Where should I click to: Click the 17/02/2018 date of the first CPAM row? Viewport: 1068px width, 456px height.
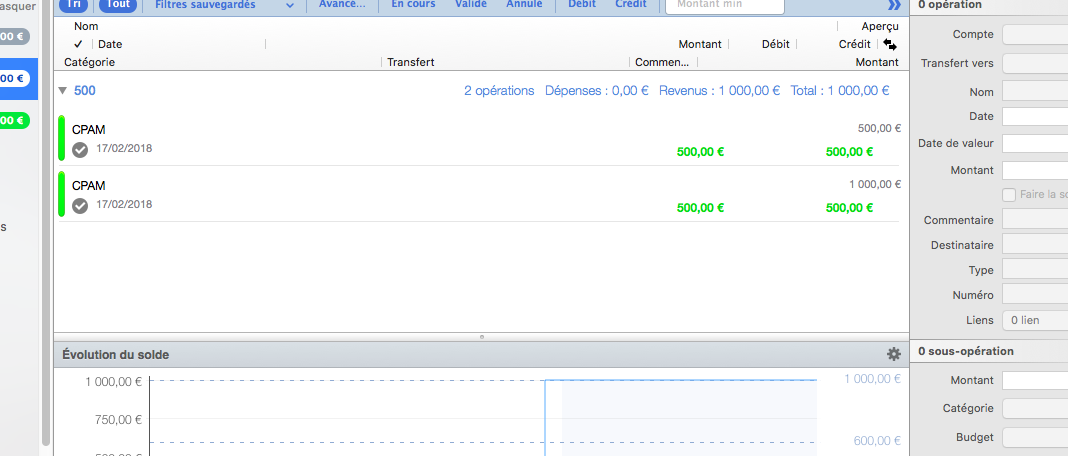tap(124, 148)
